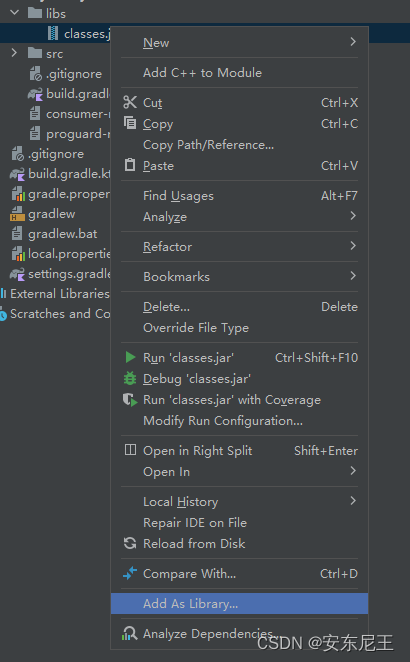Open the Analyze submenu arrow

353,216
